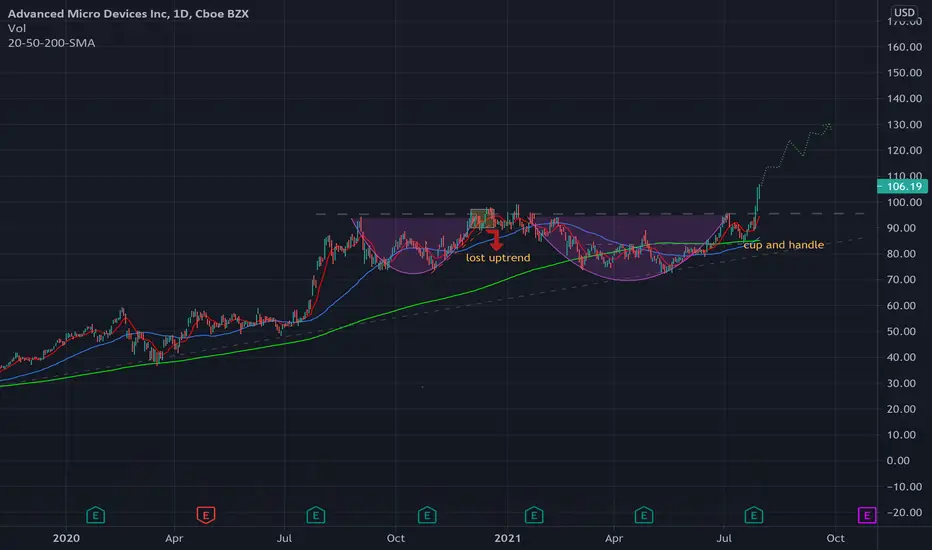Image resolution: width=932 pixels, height=550 pixels.
Task: Click the purple upcoming earnings E marker
Action: tap(867, 515)
